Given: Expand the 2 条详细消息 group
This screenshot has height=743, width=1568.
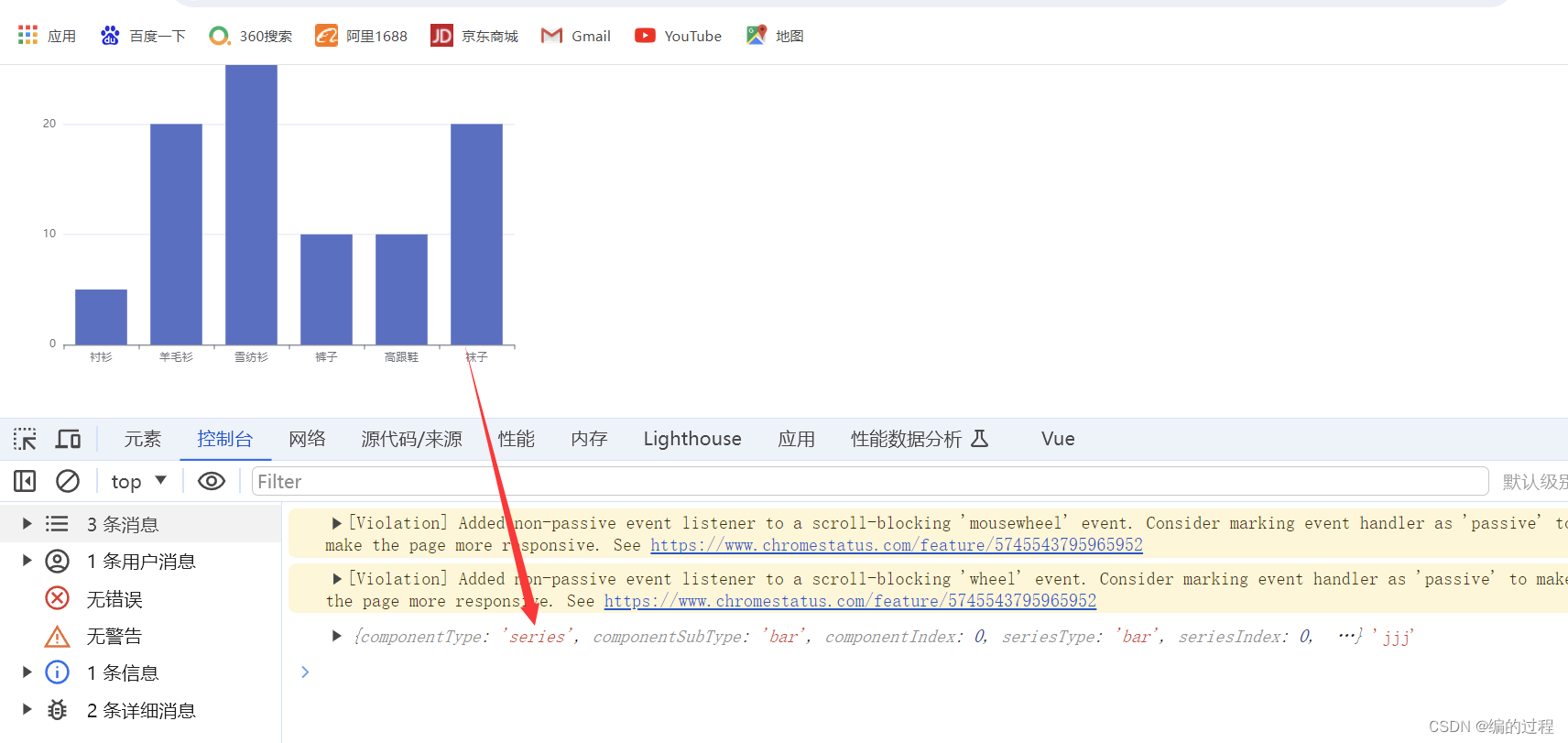Looking at the screenshot, I should [x=27, y=709].
